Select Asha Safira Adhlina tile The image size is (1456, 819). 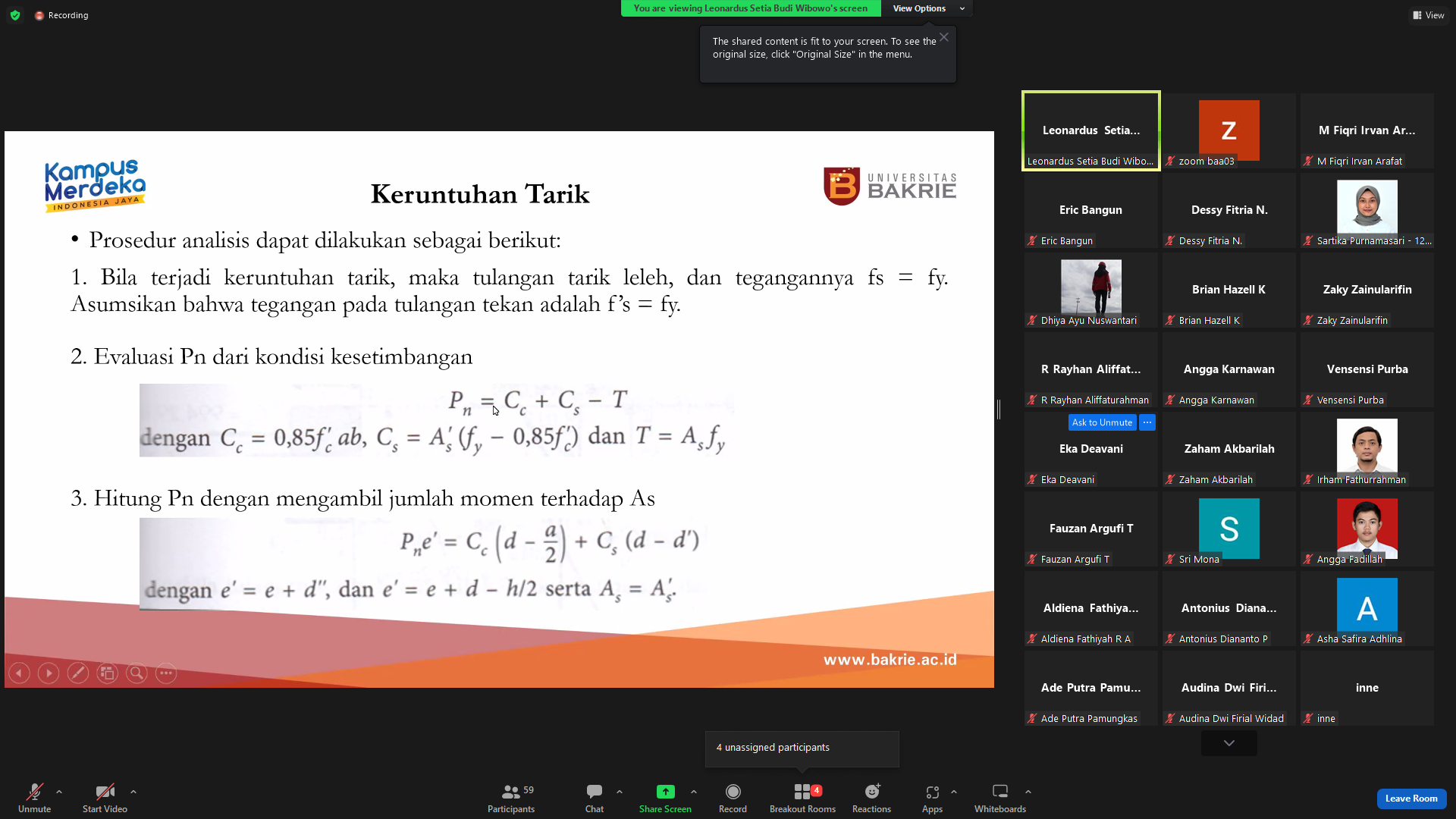coord(1367,609)
